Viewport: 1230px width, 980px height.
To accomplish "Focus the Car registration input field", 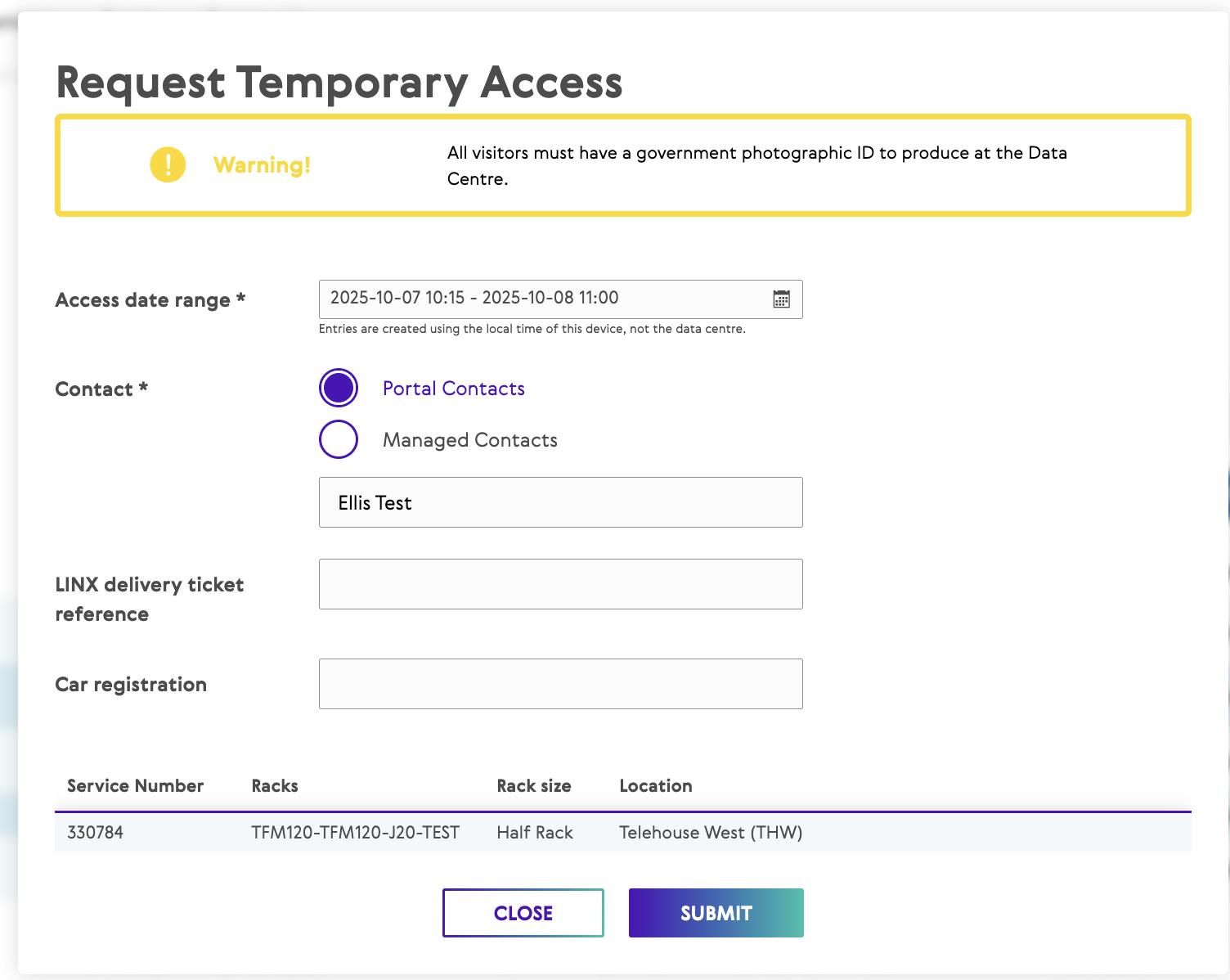I will point(560,684).
